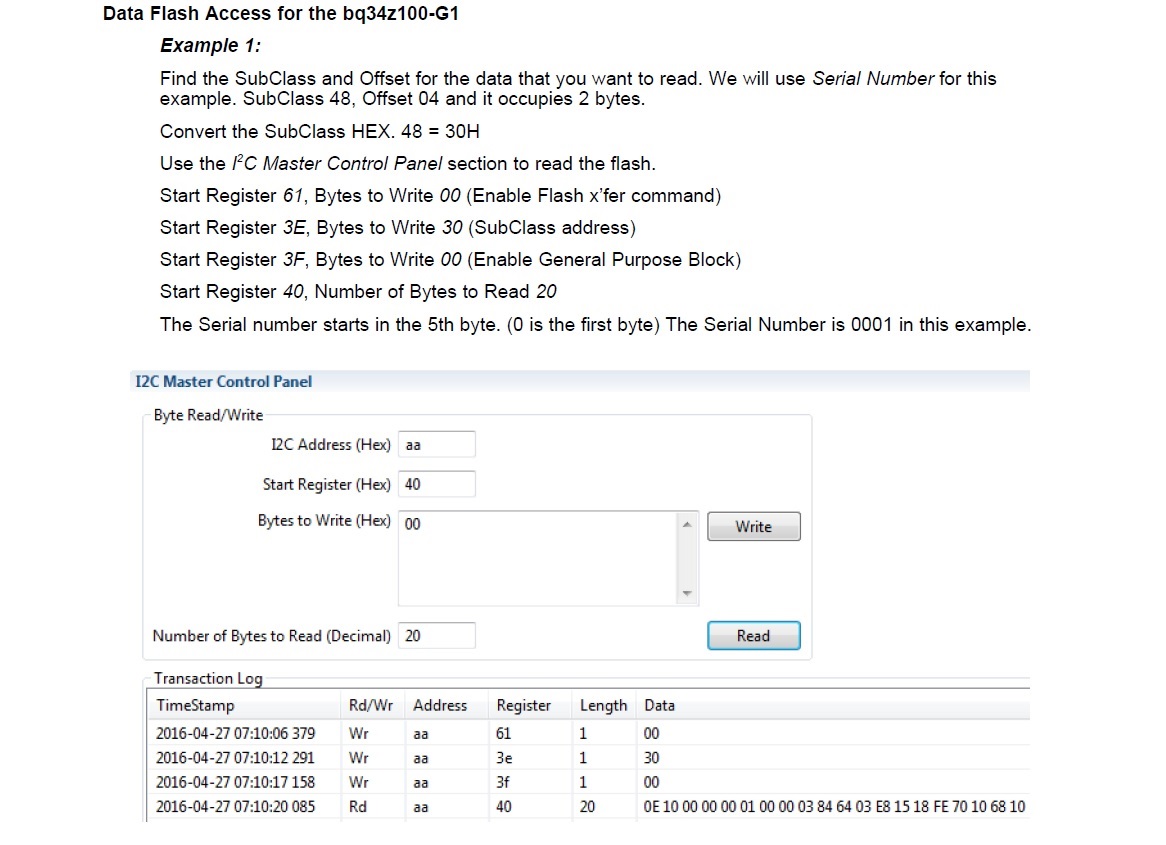Select log row with timestamp 07:10:20 085
This screenshot has height=845, width=1166.
coord(588,807)
